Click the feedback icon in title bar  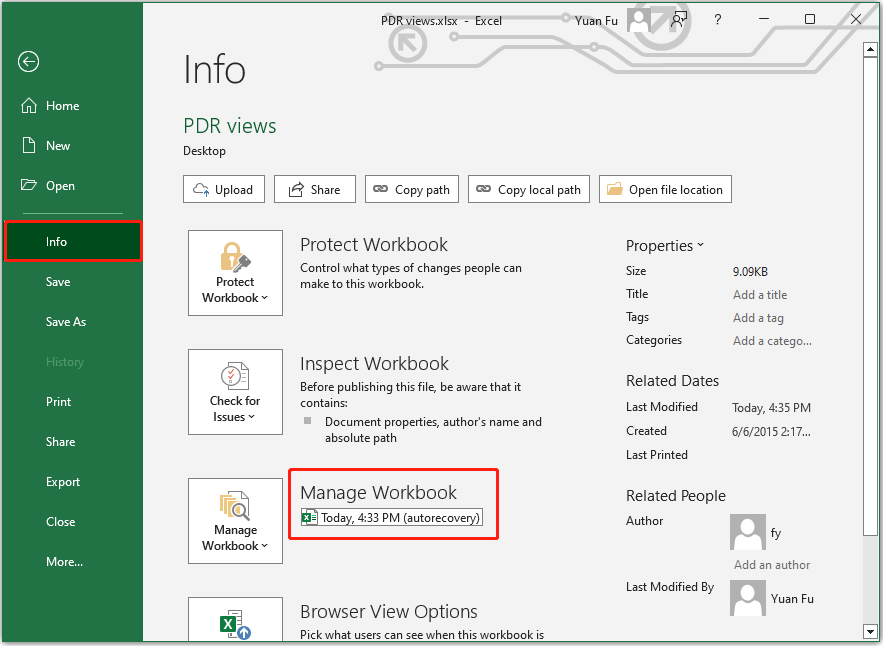679,20
